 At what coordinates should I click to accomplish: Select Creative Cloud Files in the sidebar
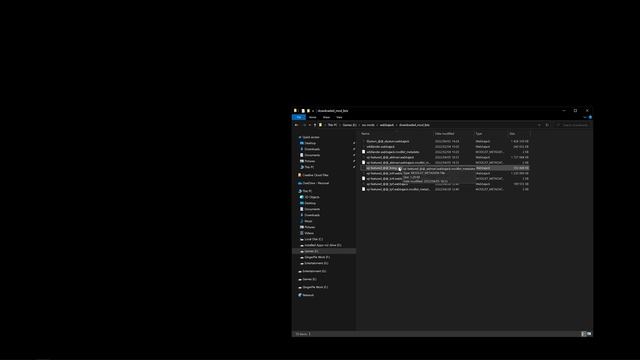(x=315, y=175)
